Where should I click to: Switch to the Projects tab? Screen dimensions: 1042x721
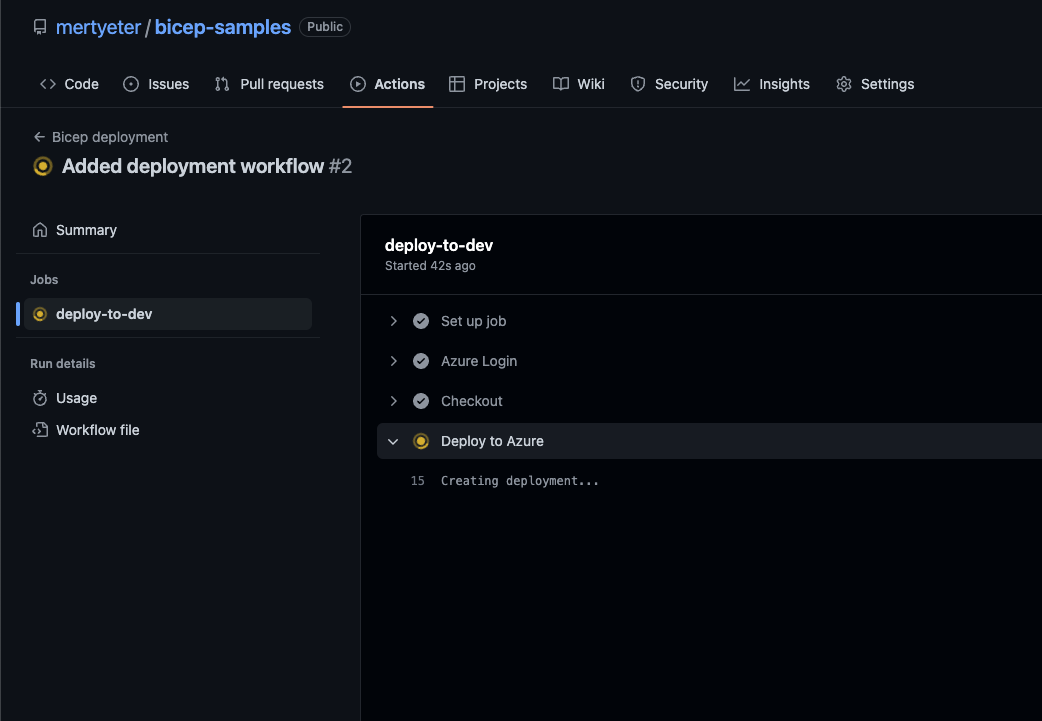click(488, 84)
